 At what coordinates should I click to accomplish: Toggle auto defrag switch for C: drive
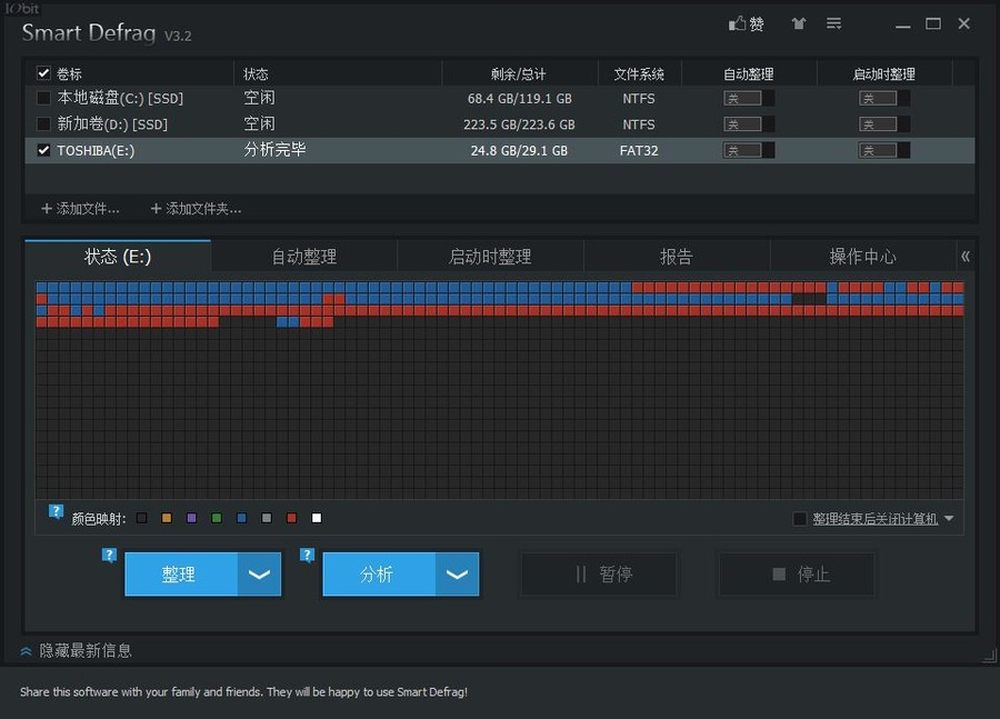pos(749,98)
